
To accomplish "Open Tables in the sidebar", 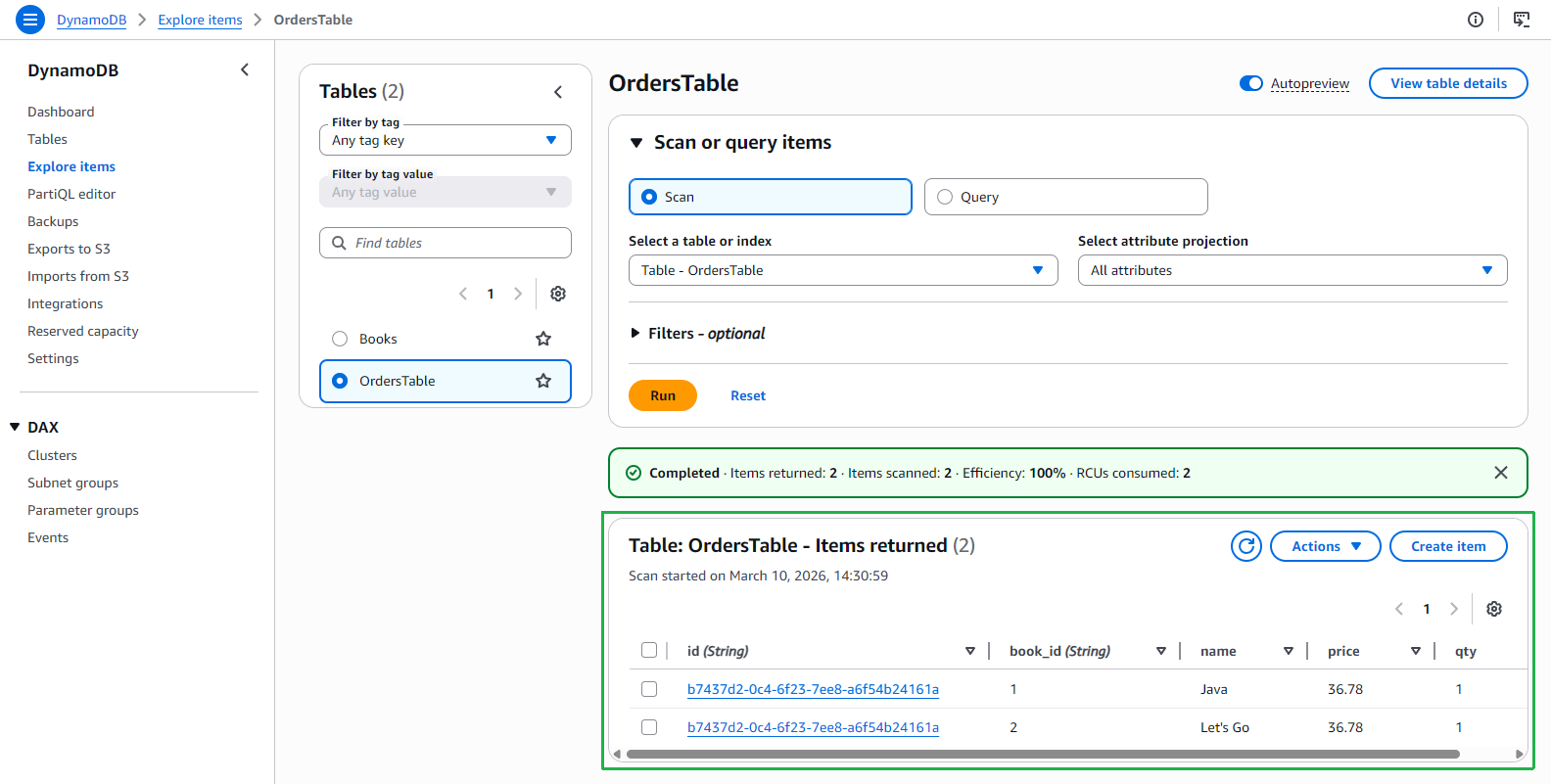I will 47,139.
